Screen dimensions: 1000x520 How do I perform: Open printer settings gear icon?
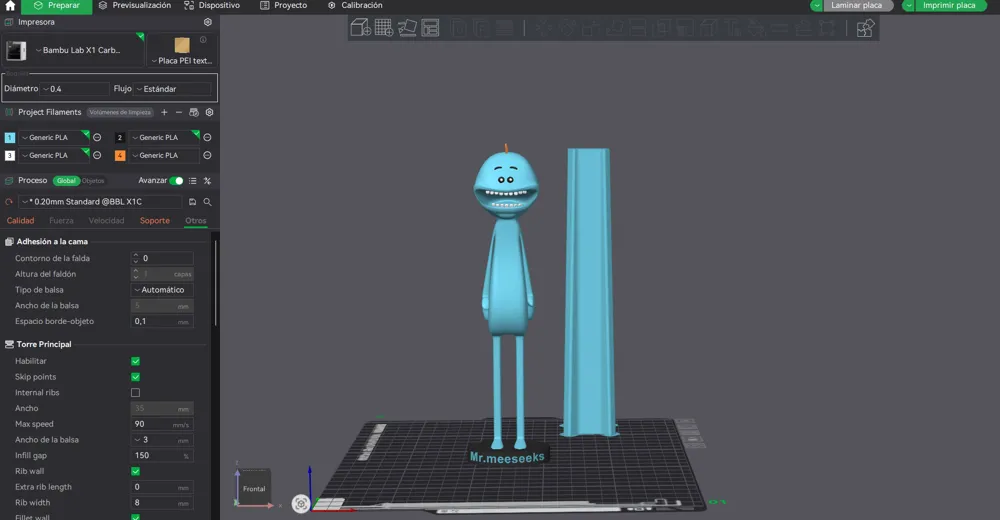click(207, 22)
